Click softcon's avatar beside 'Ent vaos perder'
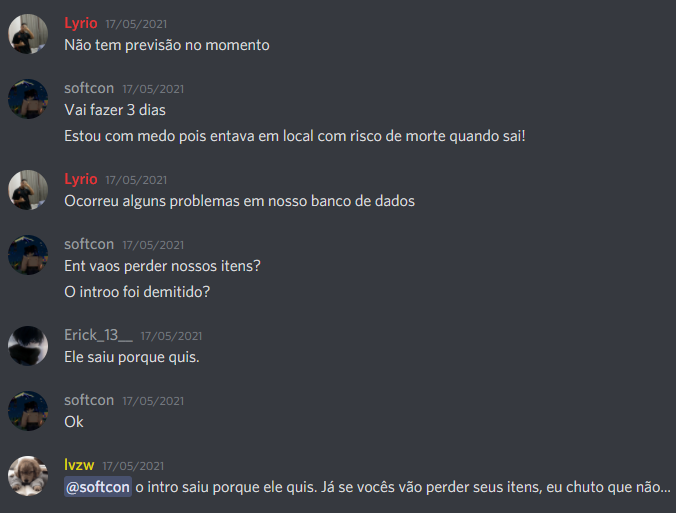 coord(28,255)
